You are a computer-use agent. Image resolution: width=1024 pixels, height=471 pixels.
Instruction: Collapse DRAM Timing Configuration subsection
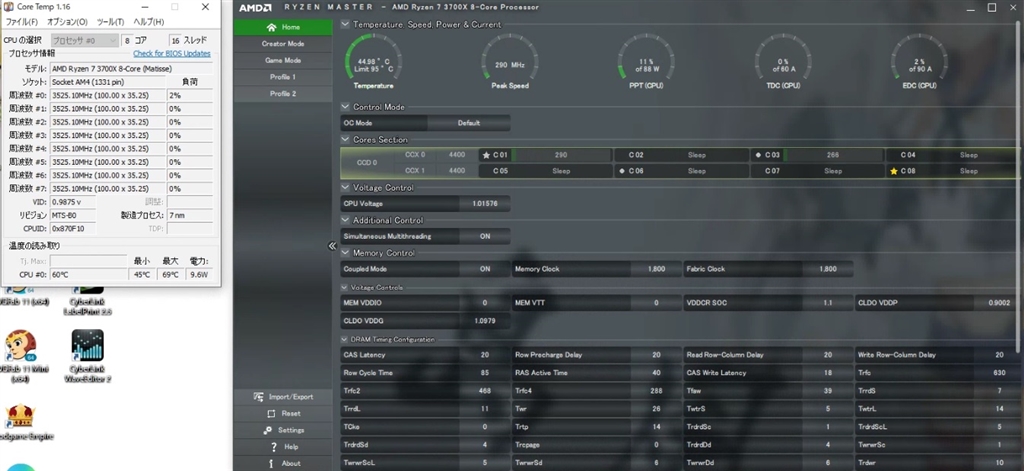click(x=344, y=340)
